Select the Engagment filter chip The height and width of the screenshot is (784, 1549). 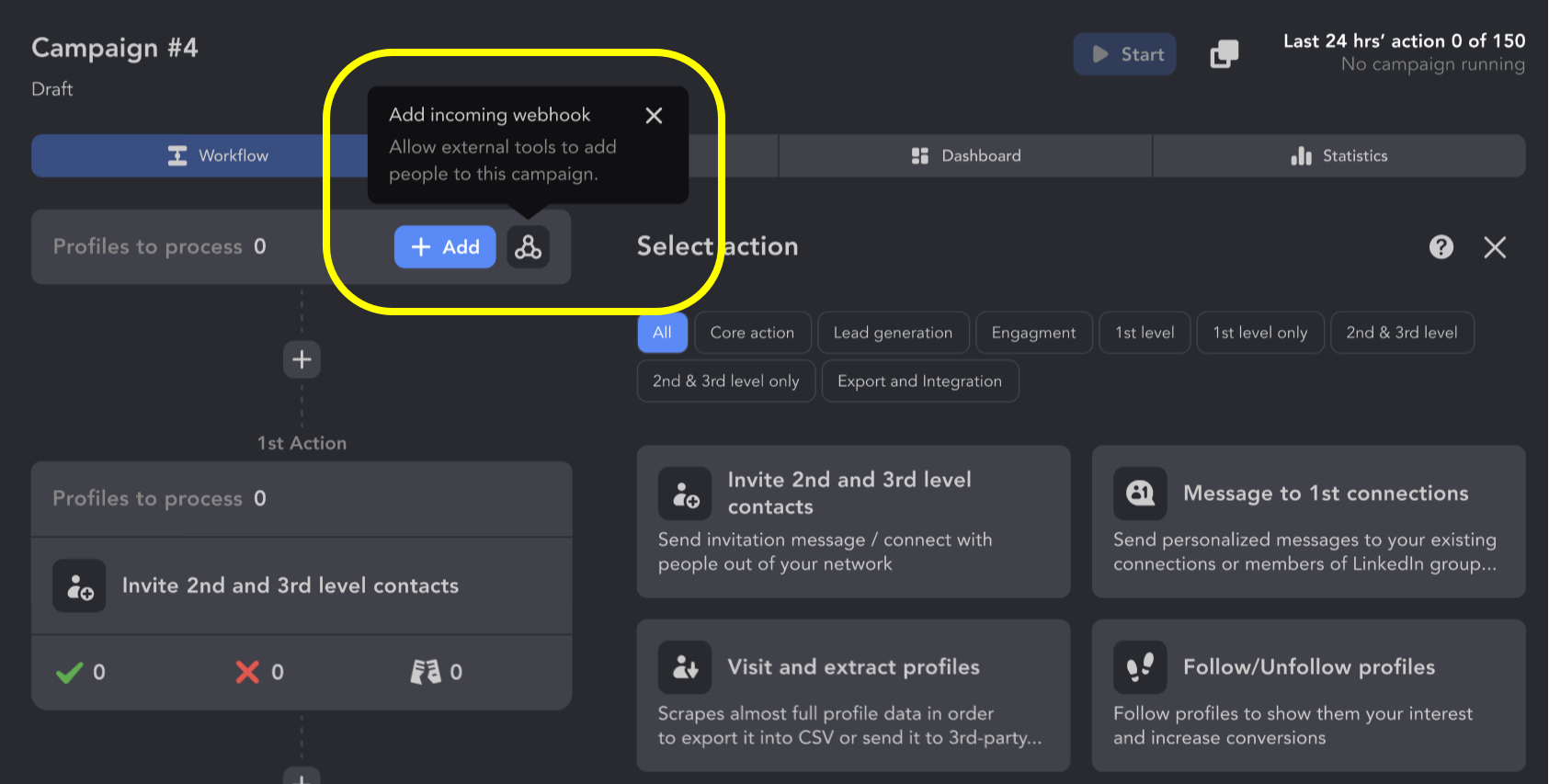point(1033,333)
